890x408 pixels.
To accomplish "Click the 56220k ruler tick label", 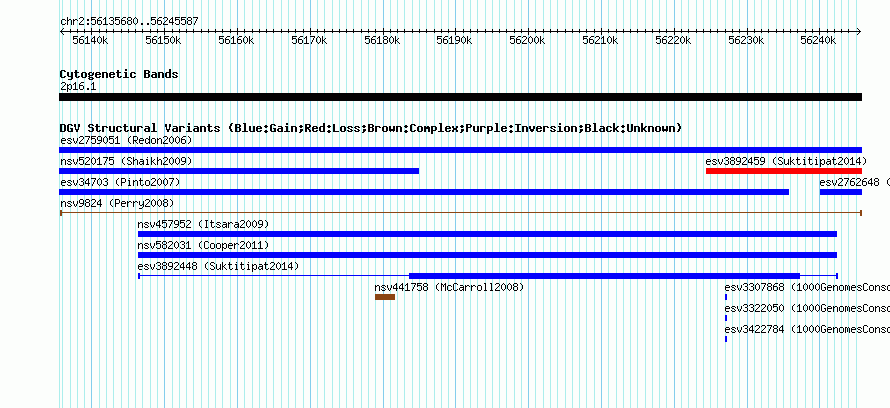I will coord(673,41).
